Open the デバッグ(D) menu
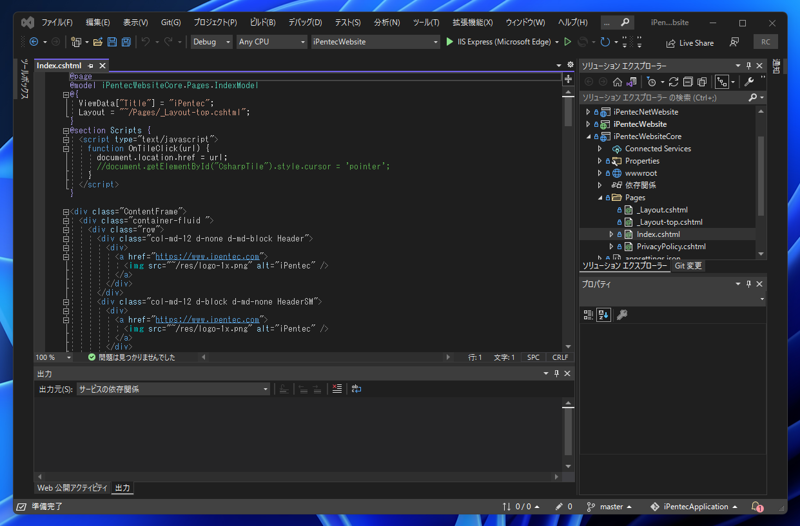Image resolution: width=800 pixels, height=526 pixels. [x=305, y=22]
